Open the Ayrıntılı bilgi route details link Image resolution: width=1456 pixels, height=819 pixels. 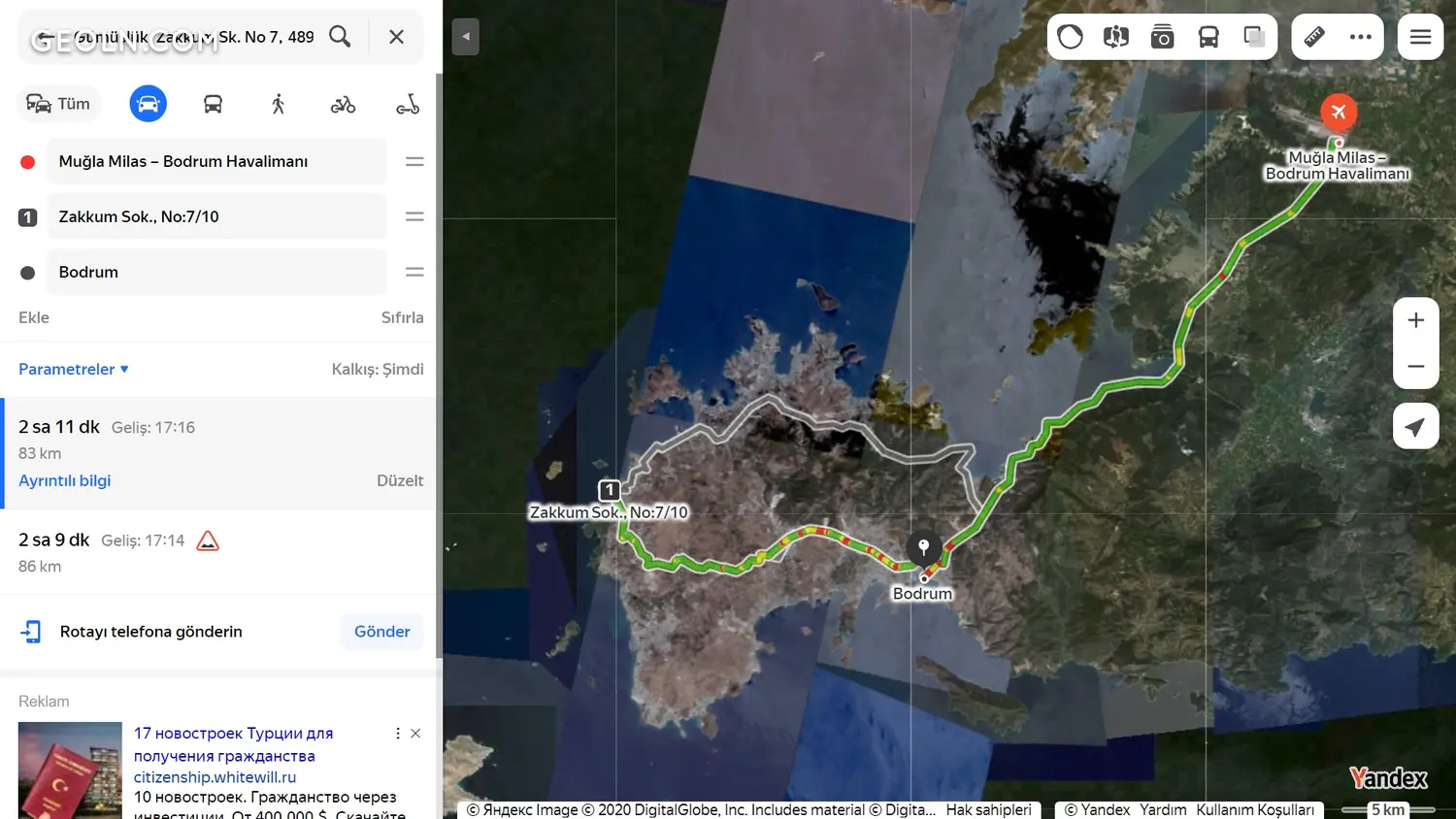coord(65,480)
